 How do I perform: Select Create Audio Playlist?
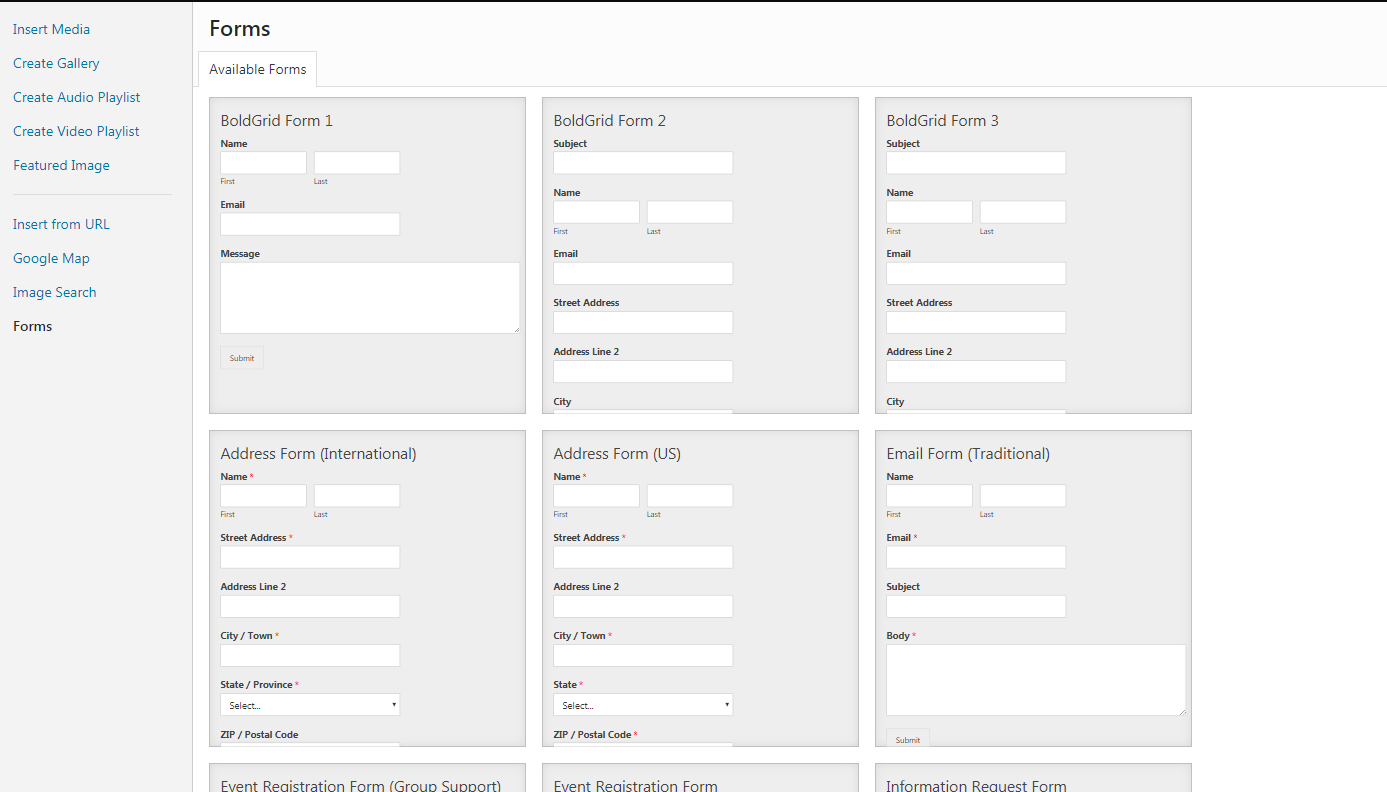tap(76, 97)
